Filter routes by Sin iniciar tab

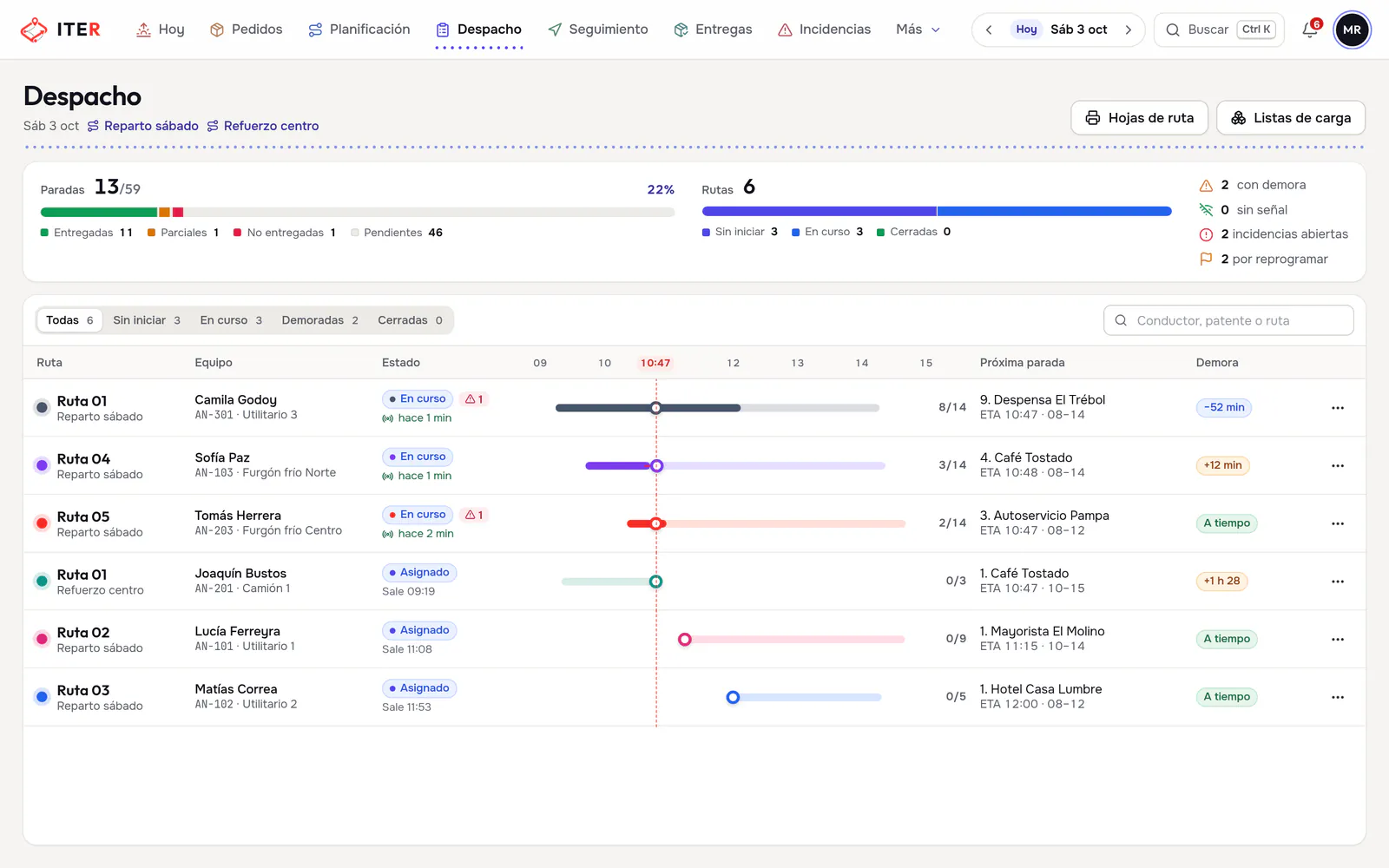pyautogui.click(x=147, y=320)
